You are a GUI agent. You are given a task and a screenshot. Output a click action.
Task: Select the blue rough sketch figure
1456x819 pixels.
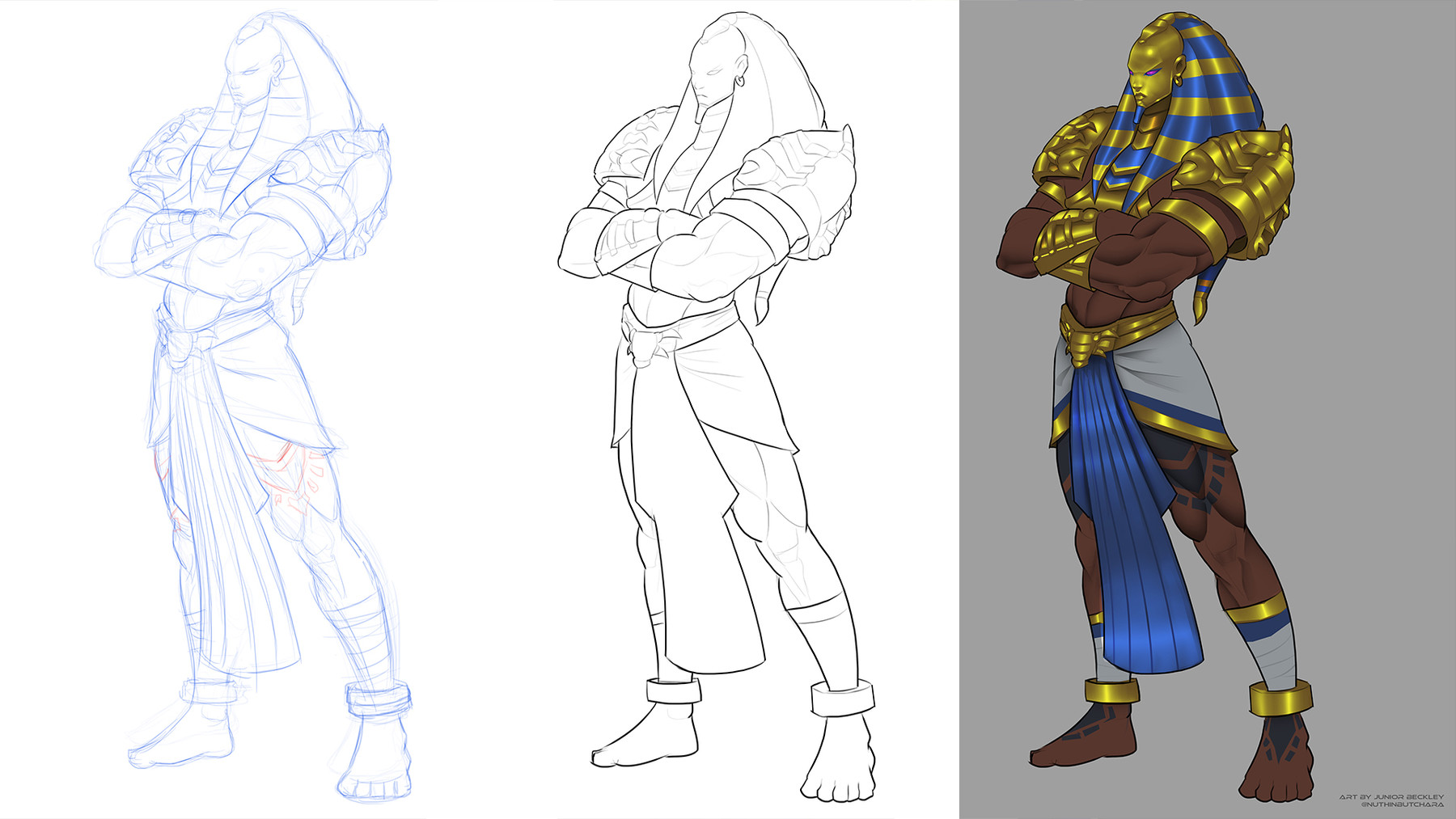[x=255, y=407]
